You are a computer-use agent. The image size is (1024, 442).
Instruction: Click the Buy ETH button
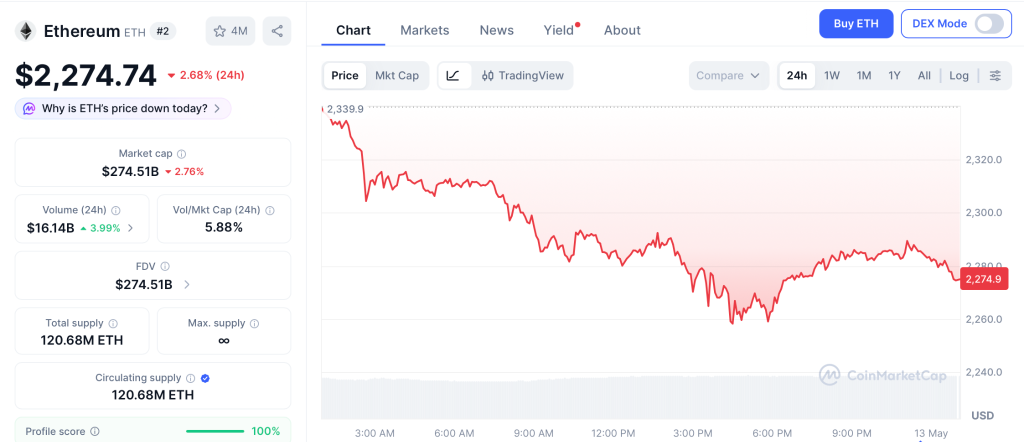856,24
